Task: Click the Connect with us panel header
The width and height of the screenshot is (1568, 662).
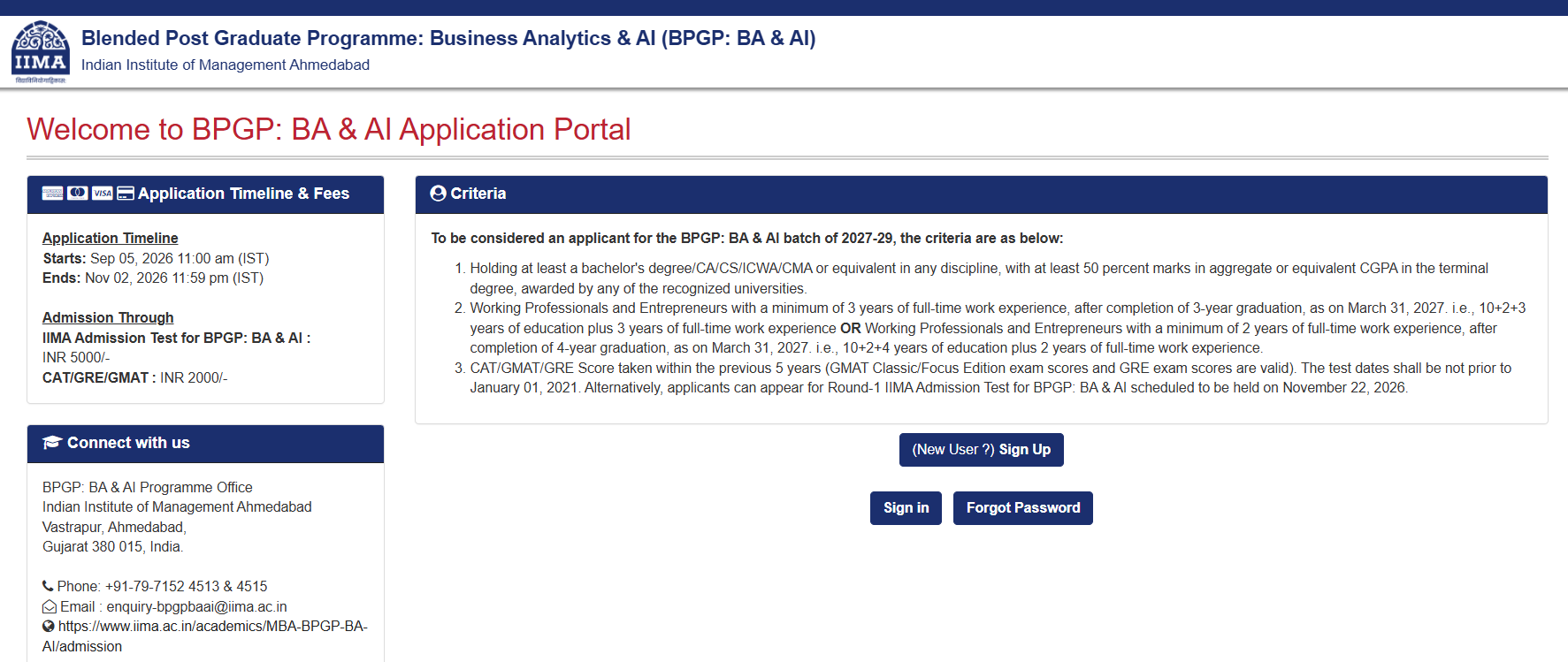Action: (x=205, y=444)
